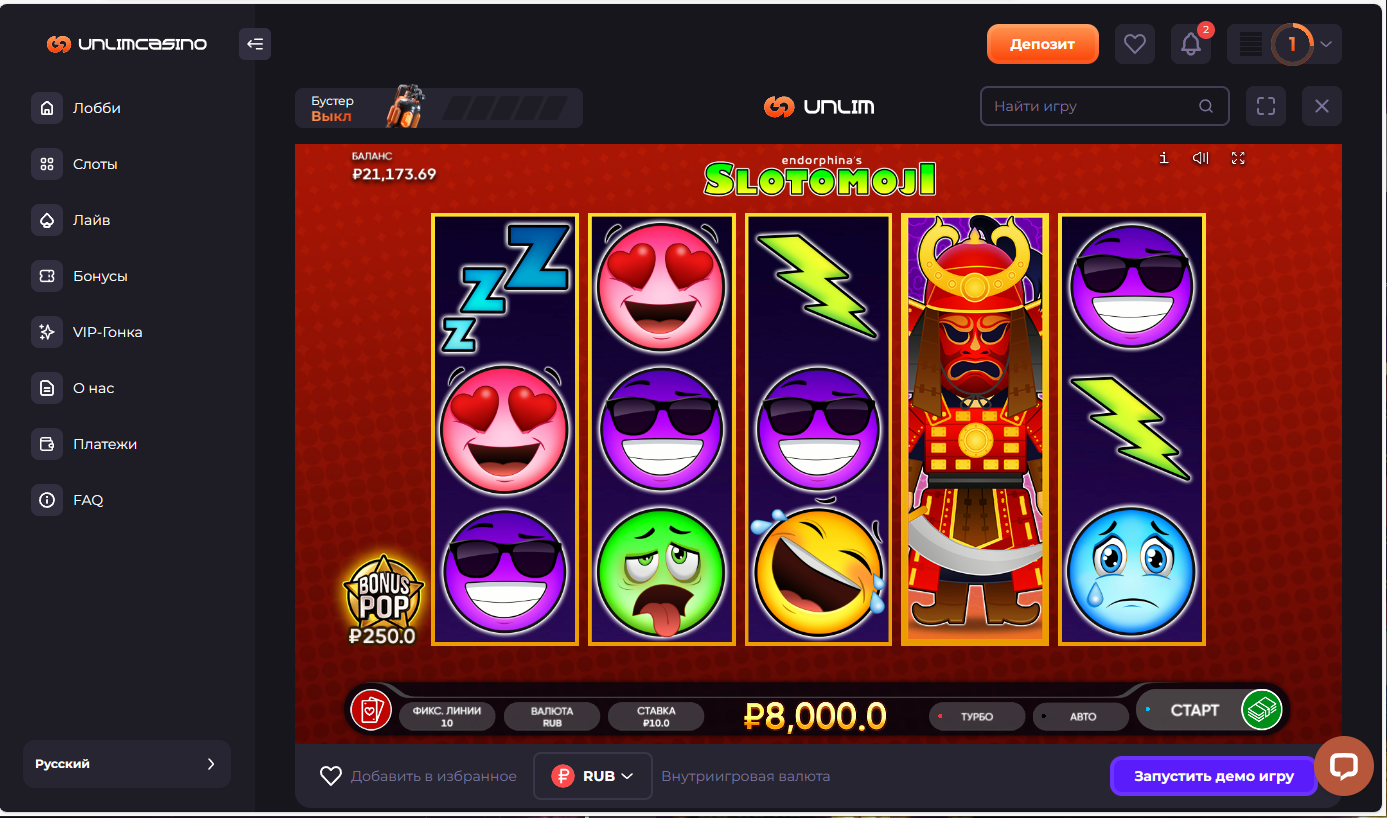Expand the Русский language selector
1387x818 pixels.
(127, 764)
